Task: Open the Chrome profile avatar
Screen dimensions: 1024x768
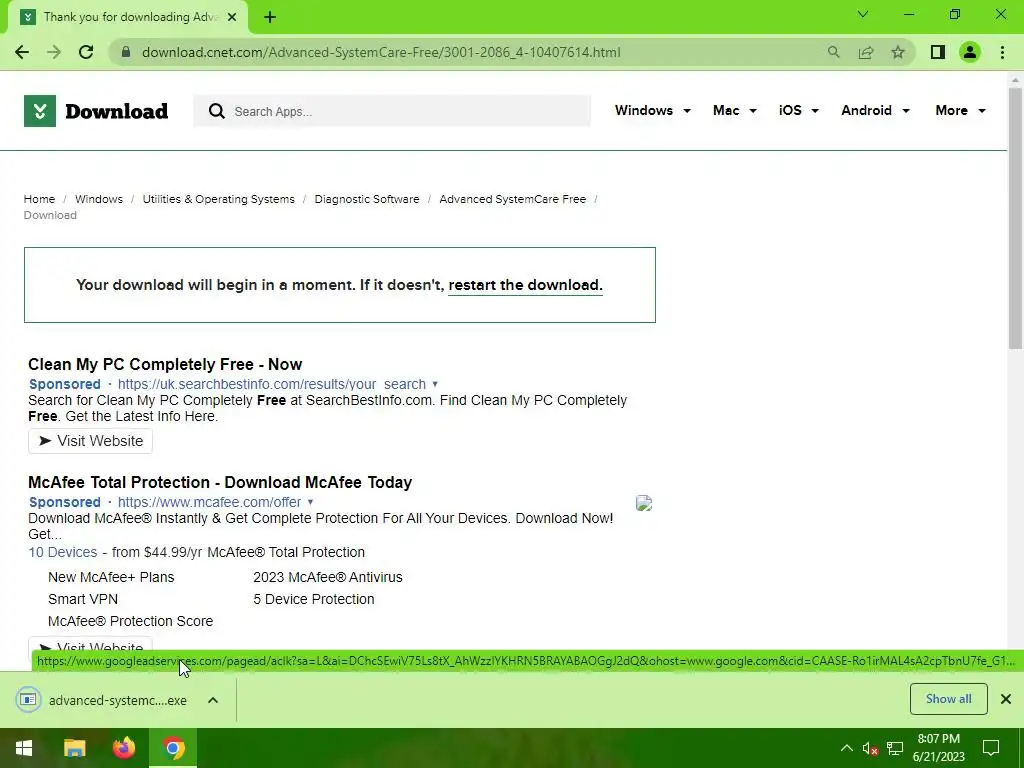Action: 970,52
